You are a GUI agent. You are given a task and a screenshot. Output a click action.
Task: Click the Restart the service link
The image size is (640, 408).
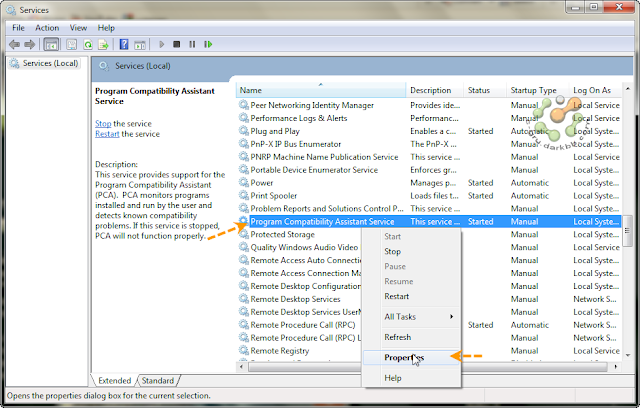pyautogui.click(x=107, y=134)
